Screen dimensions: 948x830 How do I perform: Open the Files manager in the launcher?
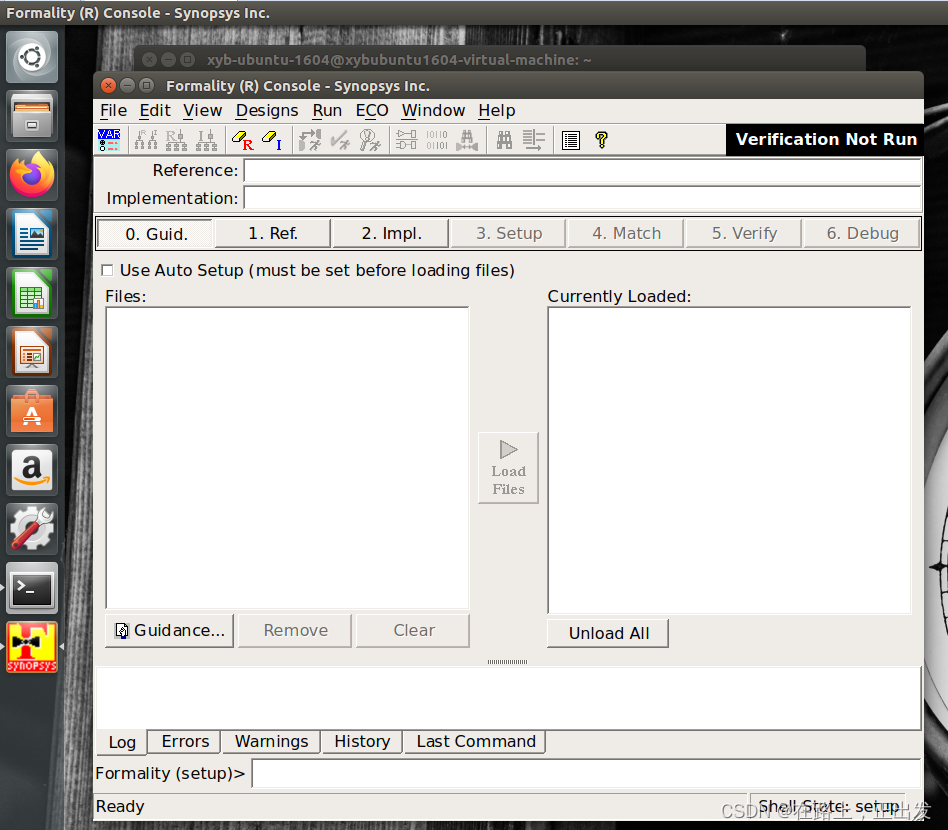coord(32,116)
